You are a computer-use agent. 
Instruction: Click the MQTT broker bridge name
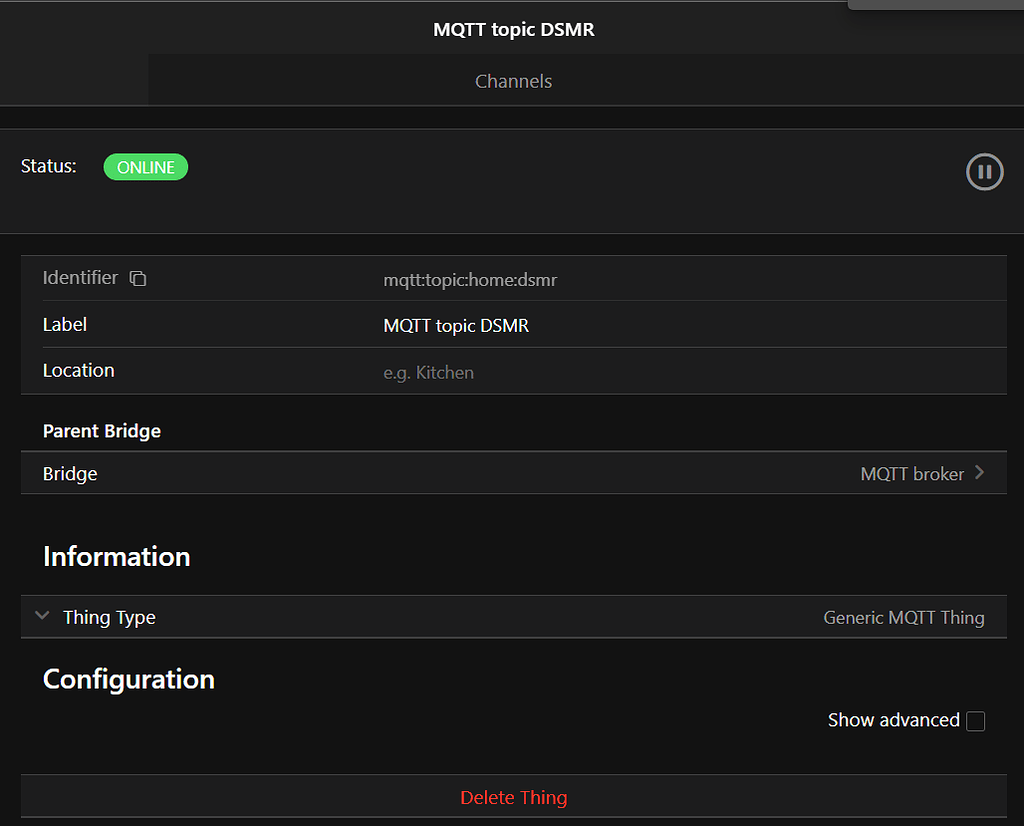click(912, 474)
